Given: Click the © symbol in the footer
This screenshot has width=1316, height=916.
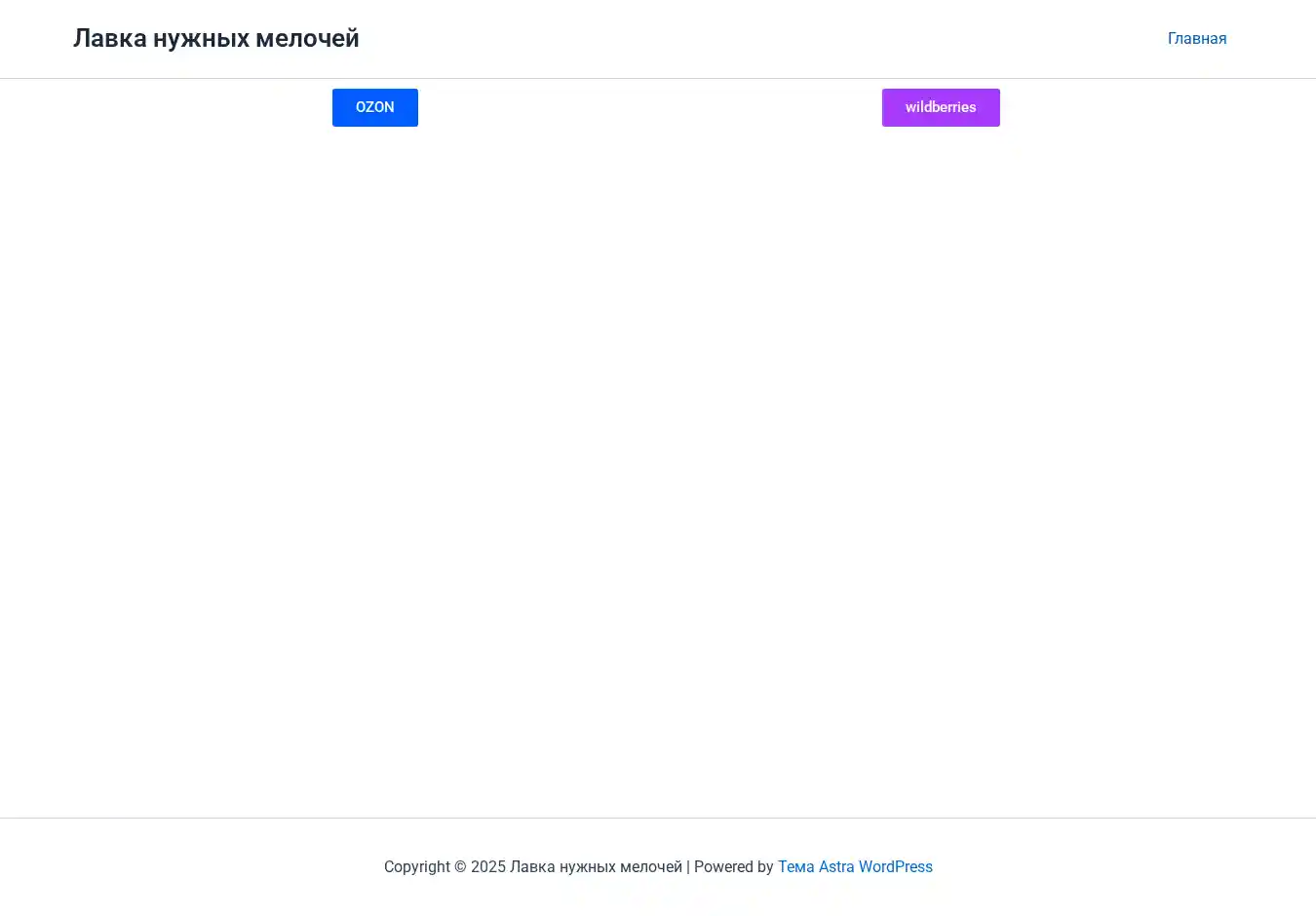Looking at the screenshot, I should pos(460,866).
